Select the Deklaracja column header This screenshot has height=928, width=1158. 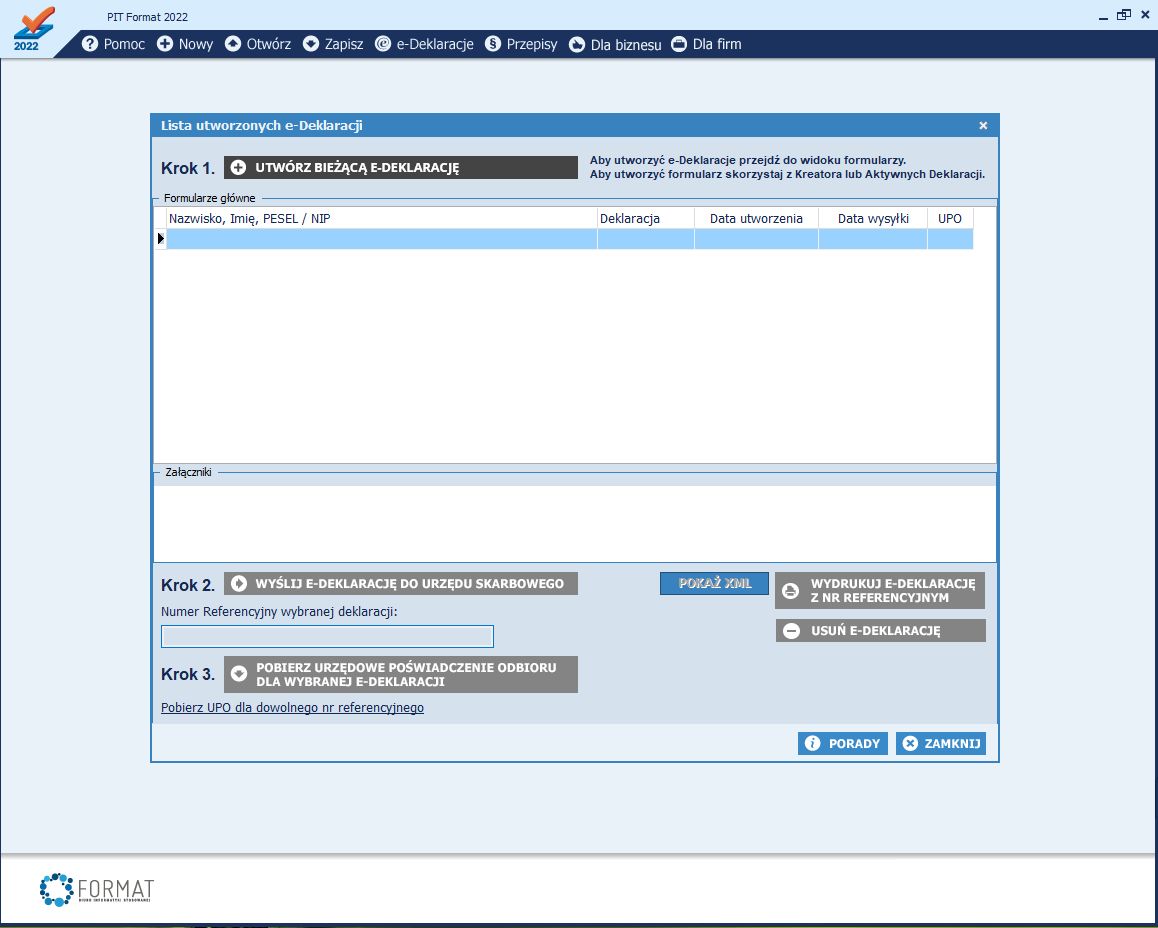pos(645,219)
